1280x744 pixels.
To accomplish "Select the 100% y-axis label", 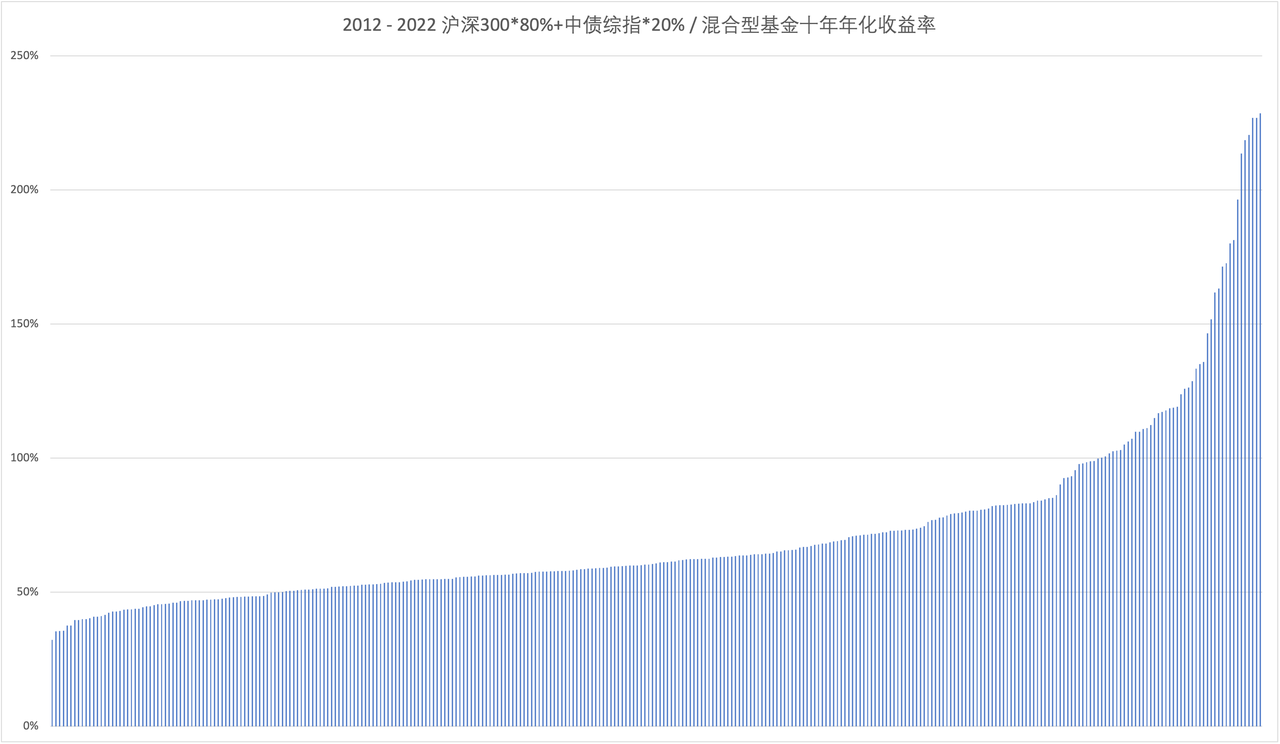I will pos(24,458).
